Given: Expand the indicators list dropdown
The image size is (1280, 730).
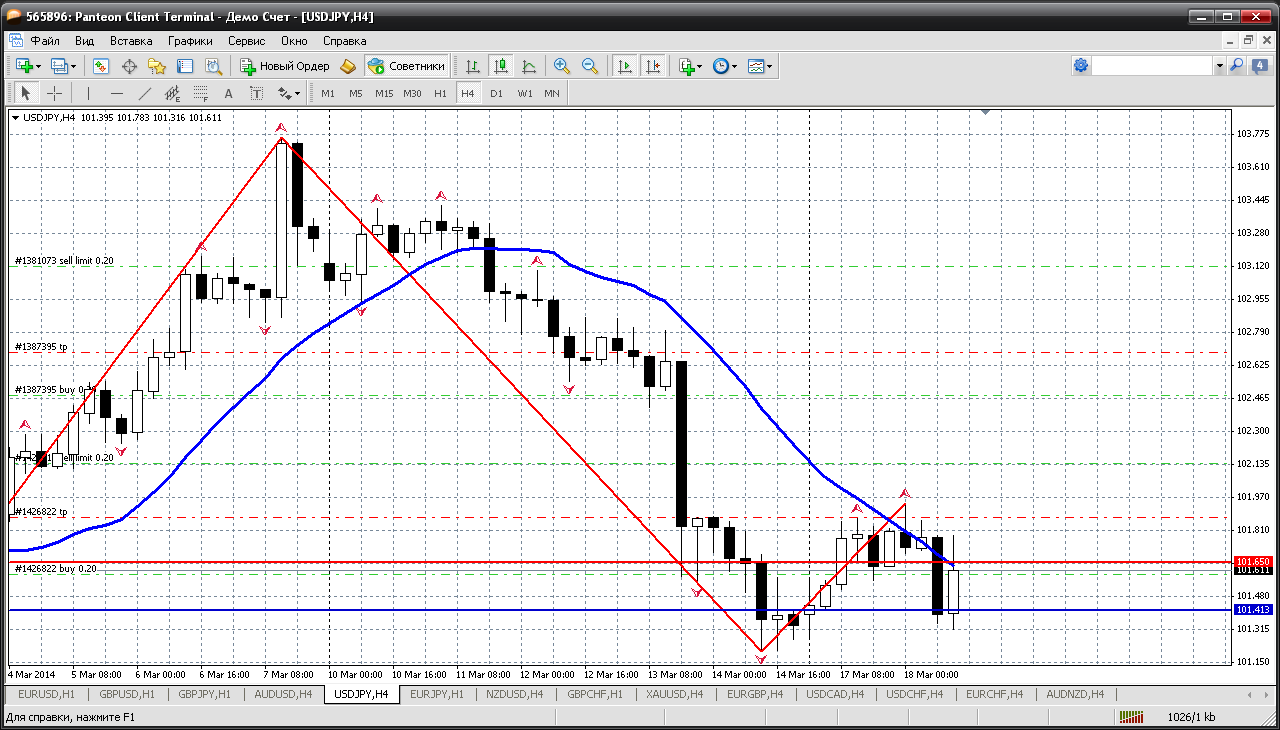Looking at the screenshot, I should pyautogui.click(x=699, y=67).
